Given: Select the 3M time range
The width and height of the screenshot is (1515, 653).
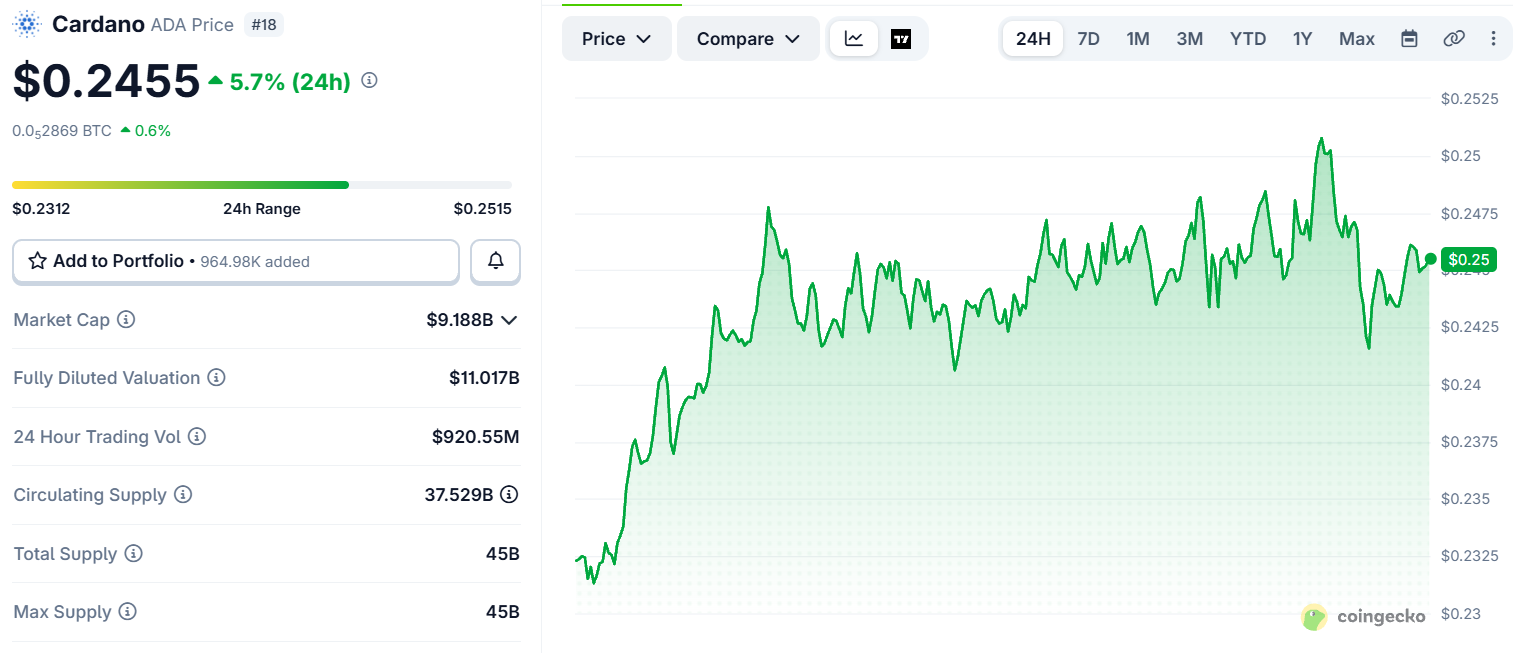Looking at the screenshot, I should click(x=1190, y=39).
